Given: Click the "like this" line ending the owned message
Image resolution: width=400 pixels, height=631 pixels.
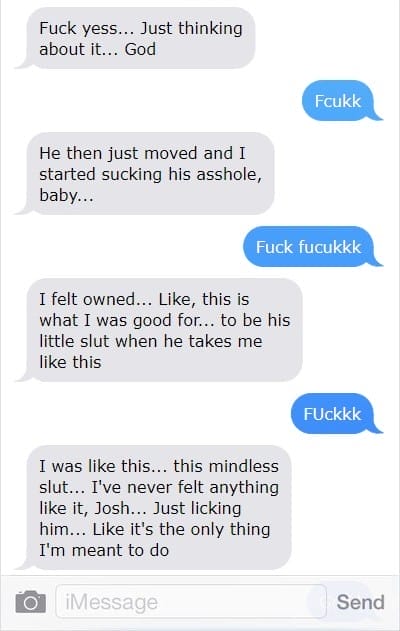Looking at the screenshot, I should coord(70,362).
